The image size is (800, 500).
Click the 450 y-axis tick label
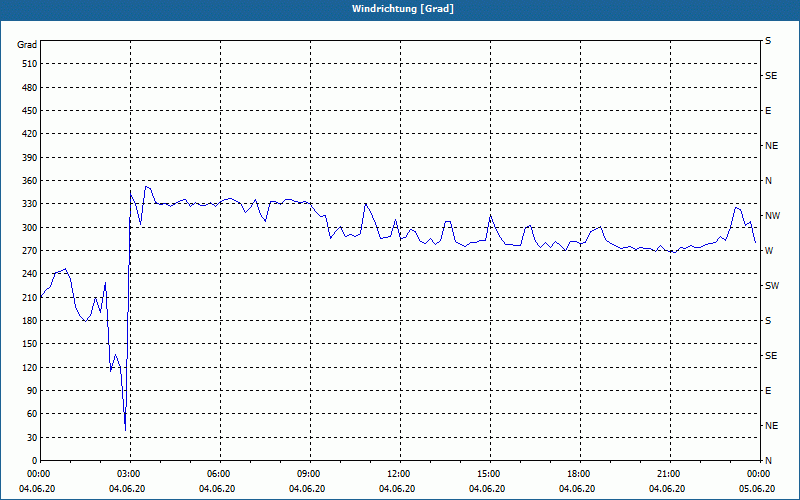(30, 111)
